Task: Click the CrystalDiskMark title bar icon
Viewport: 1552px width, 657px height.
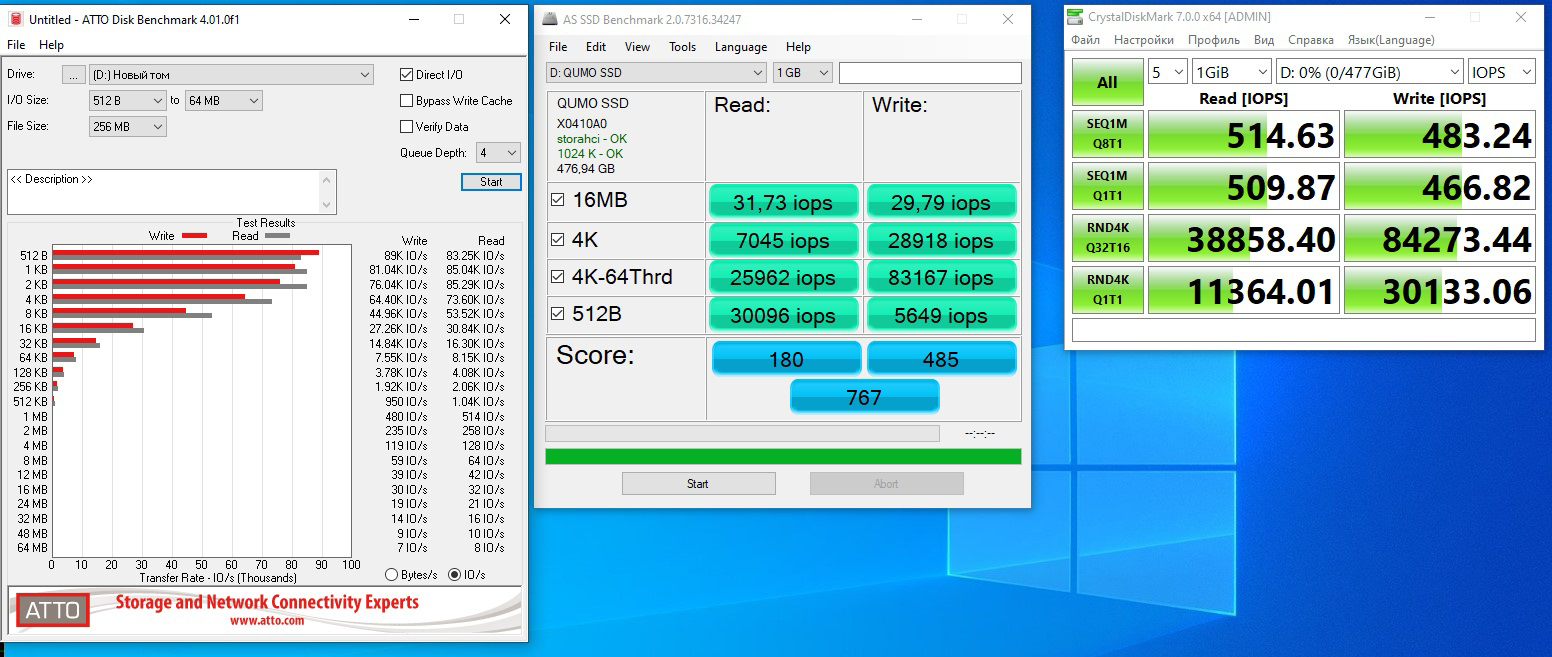Action: pyautogui.click(x=1075, y=17)
